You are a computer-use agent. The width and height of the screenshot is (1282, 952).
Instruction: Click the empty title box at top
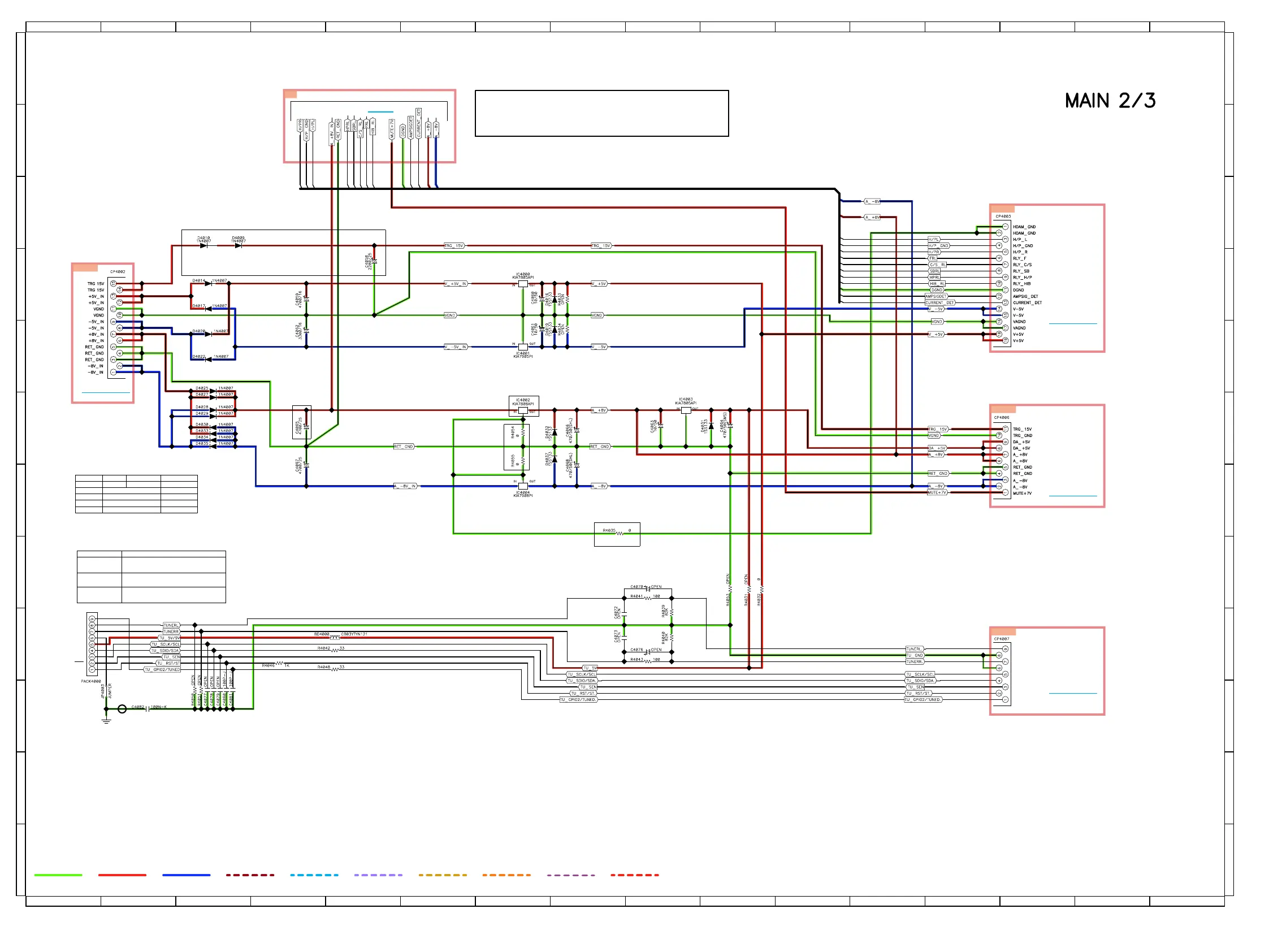pos(601,113)
